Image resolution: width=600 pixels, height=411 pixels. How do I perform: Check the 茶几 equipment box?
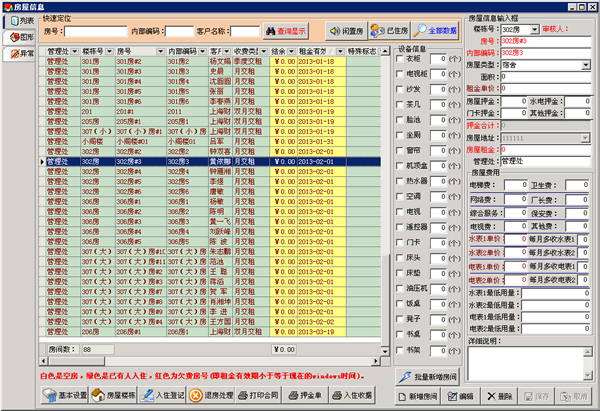pos(399,104)
